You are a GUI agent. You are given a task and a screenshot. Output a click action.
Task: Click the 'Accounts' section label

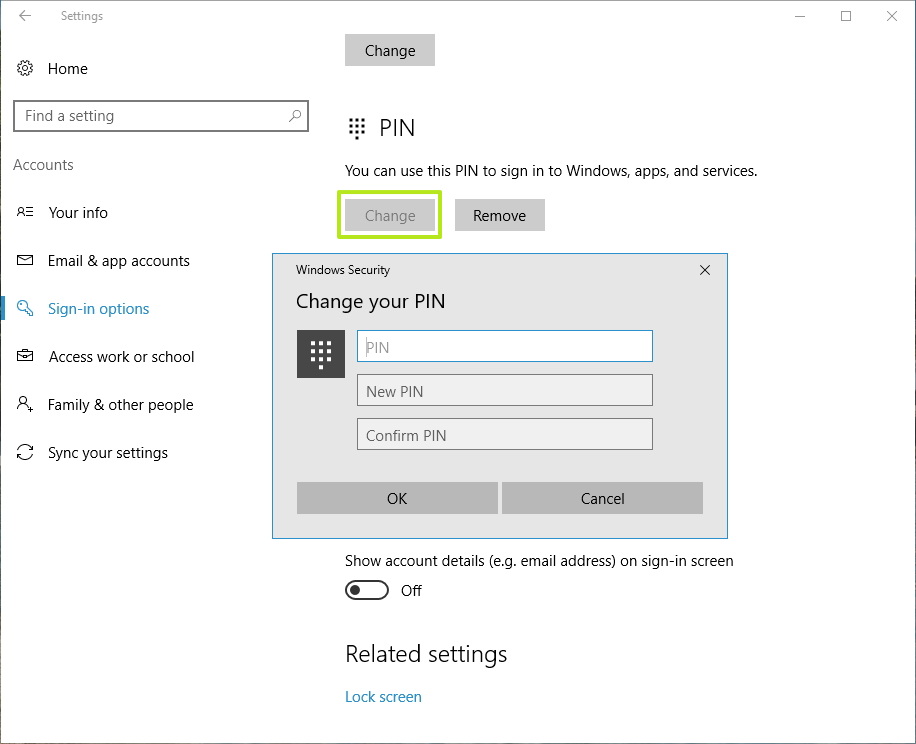pyautogui.click(x=43, y=165)
